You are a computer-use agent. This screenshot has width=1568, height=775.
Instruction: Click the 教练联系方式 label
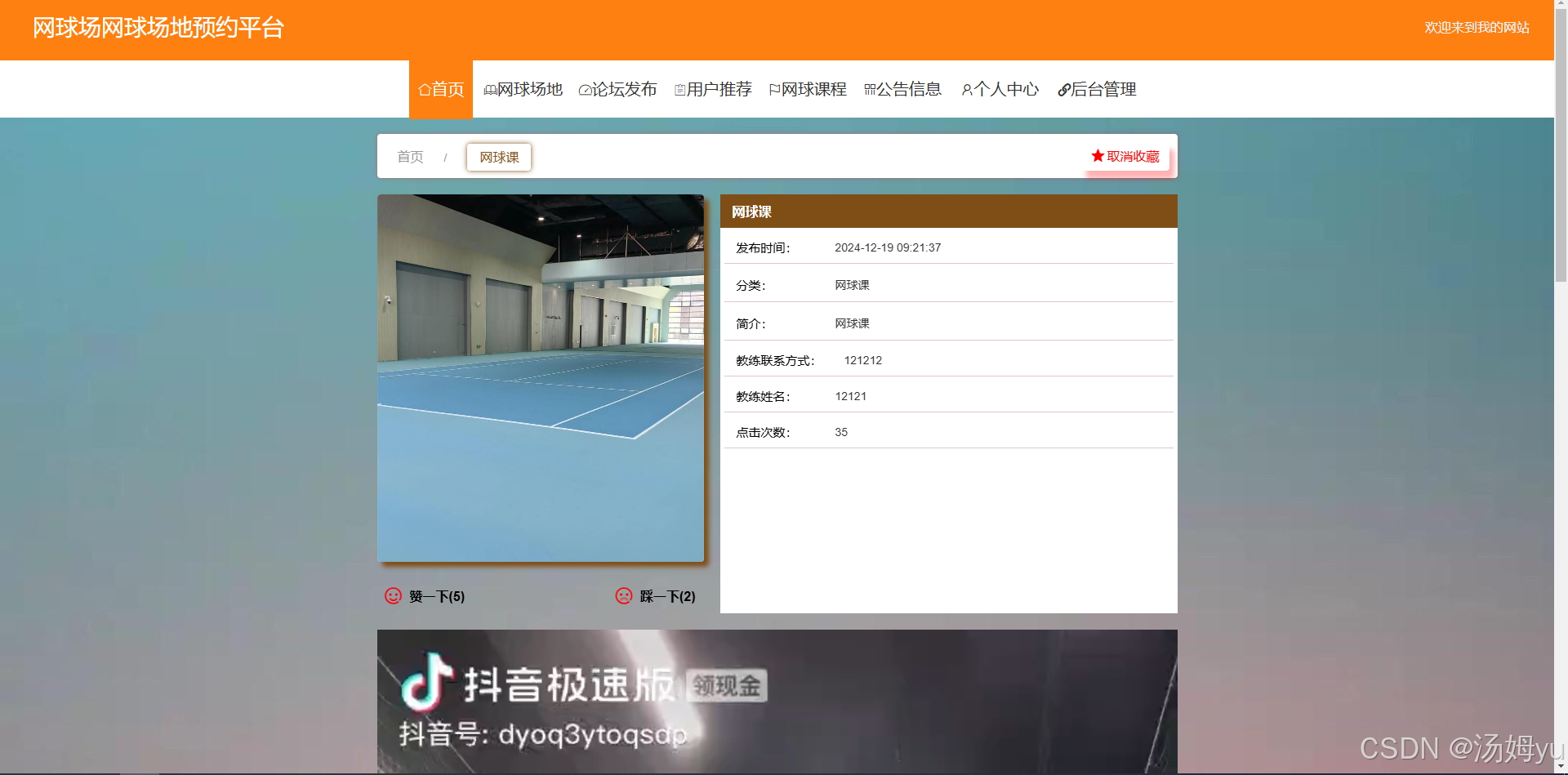(775, 360)
